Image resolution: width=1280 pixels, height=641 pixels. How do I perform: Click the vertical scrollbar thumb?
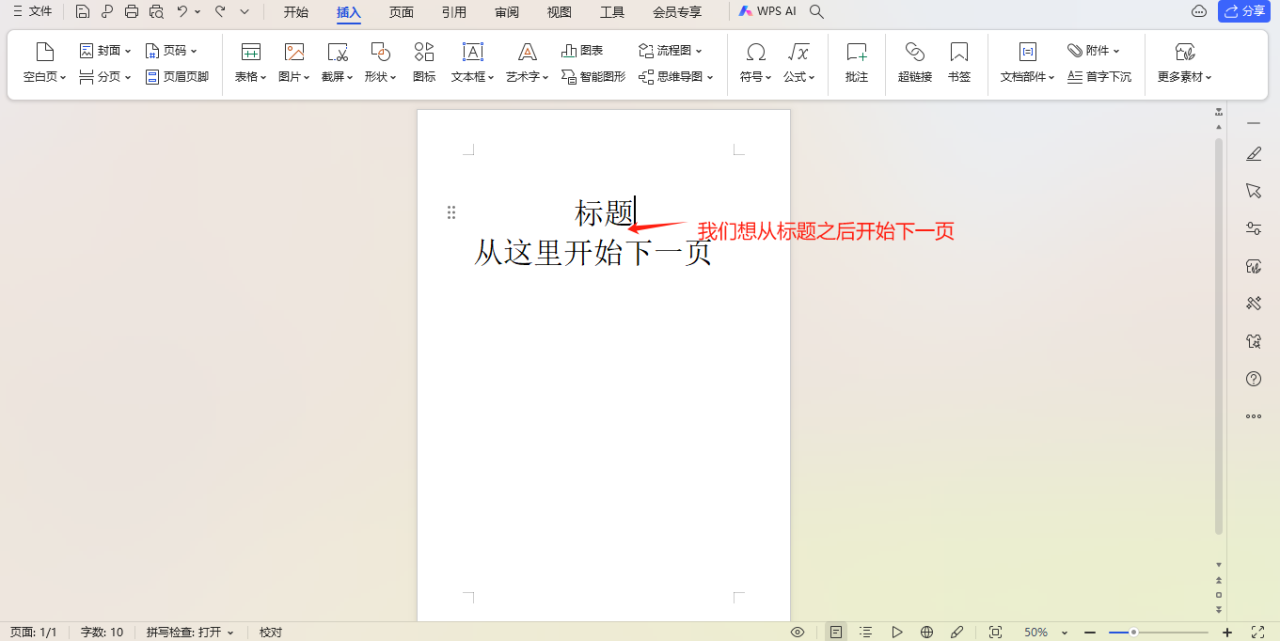coord(1218,336)
